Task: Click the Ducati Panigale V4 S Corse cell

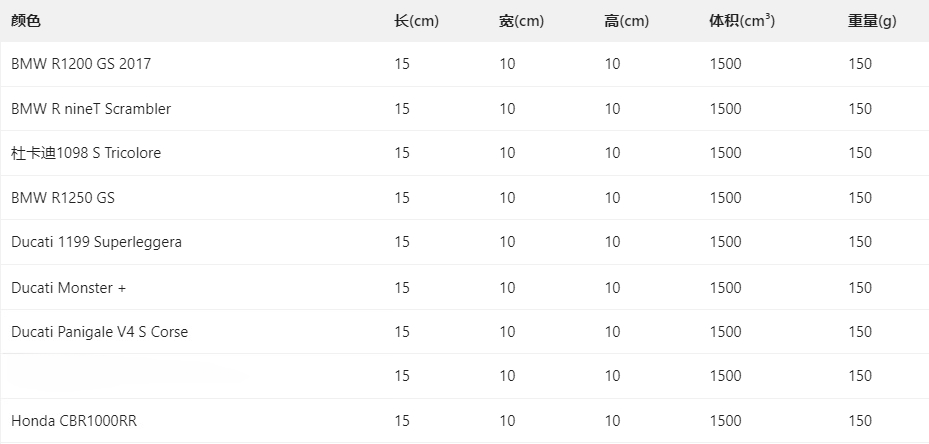Action: coord(99,332)
